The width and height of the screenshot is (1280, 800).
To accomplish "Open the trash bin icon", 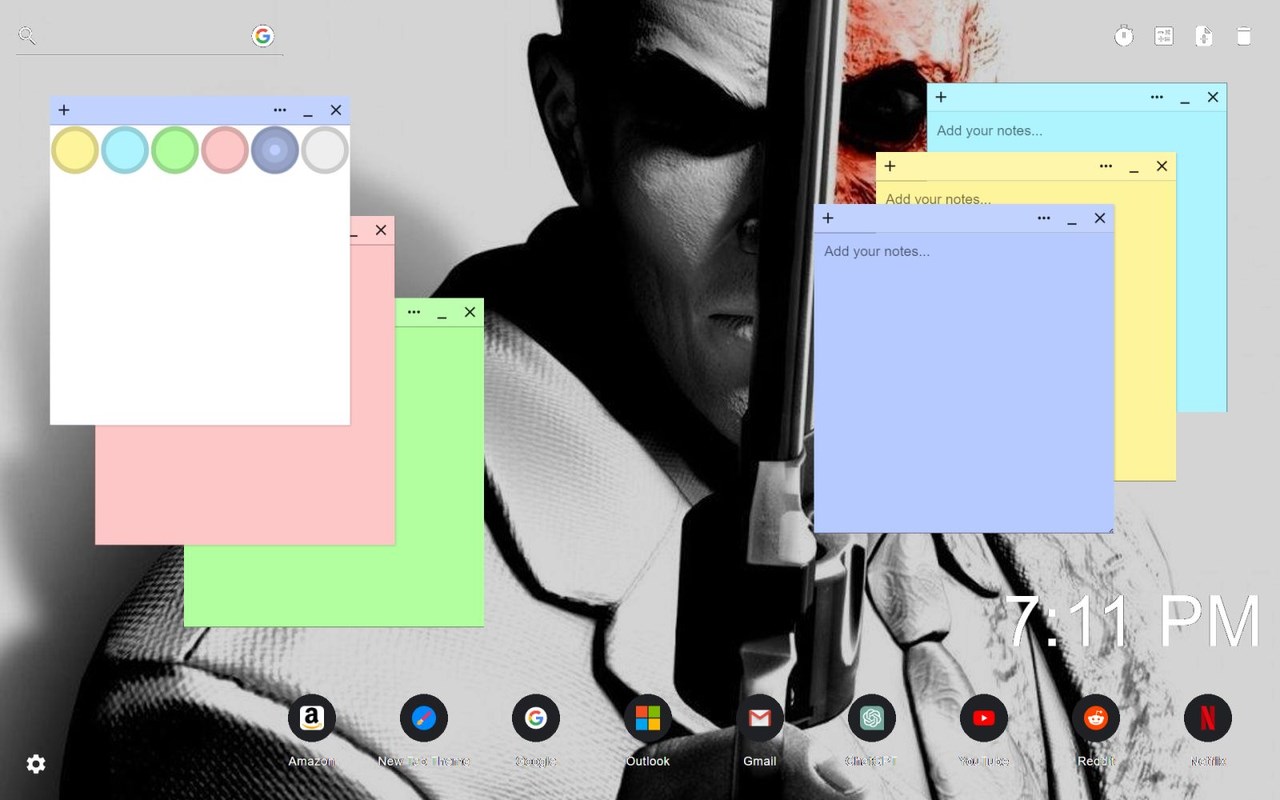I will click(x=1244, y=36).
